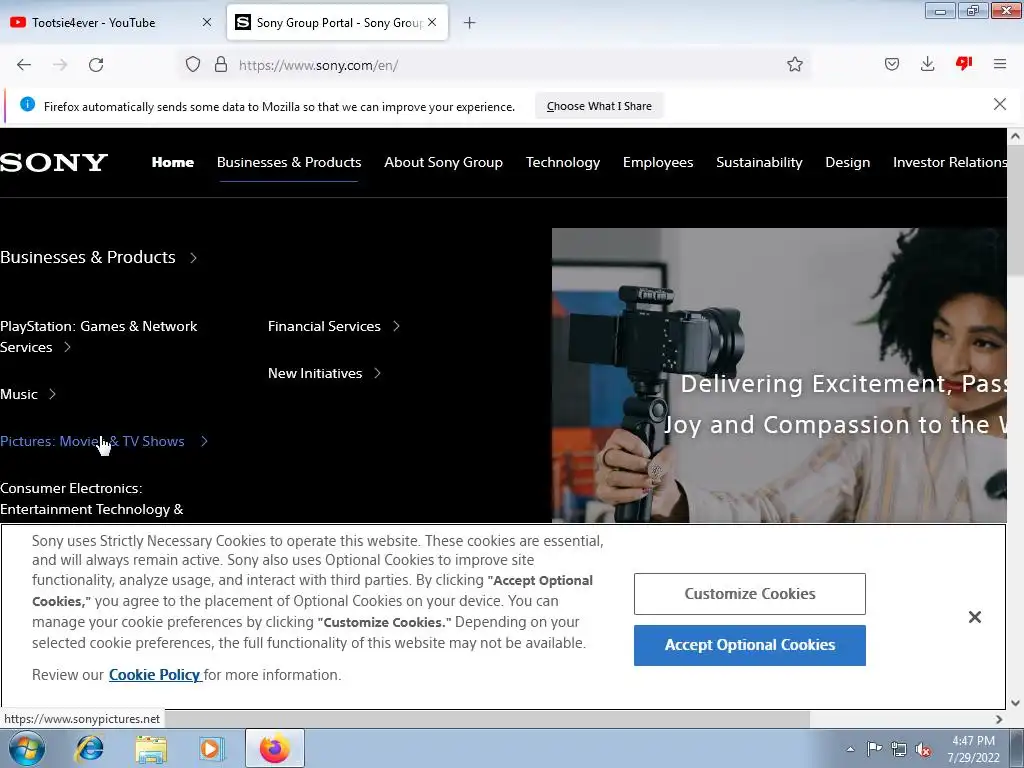Click the vertical scrollbar down arrow
1024x768 pixels.
(x=1016, y=703)
